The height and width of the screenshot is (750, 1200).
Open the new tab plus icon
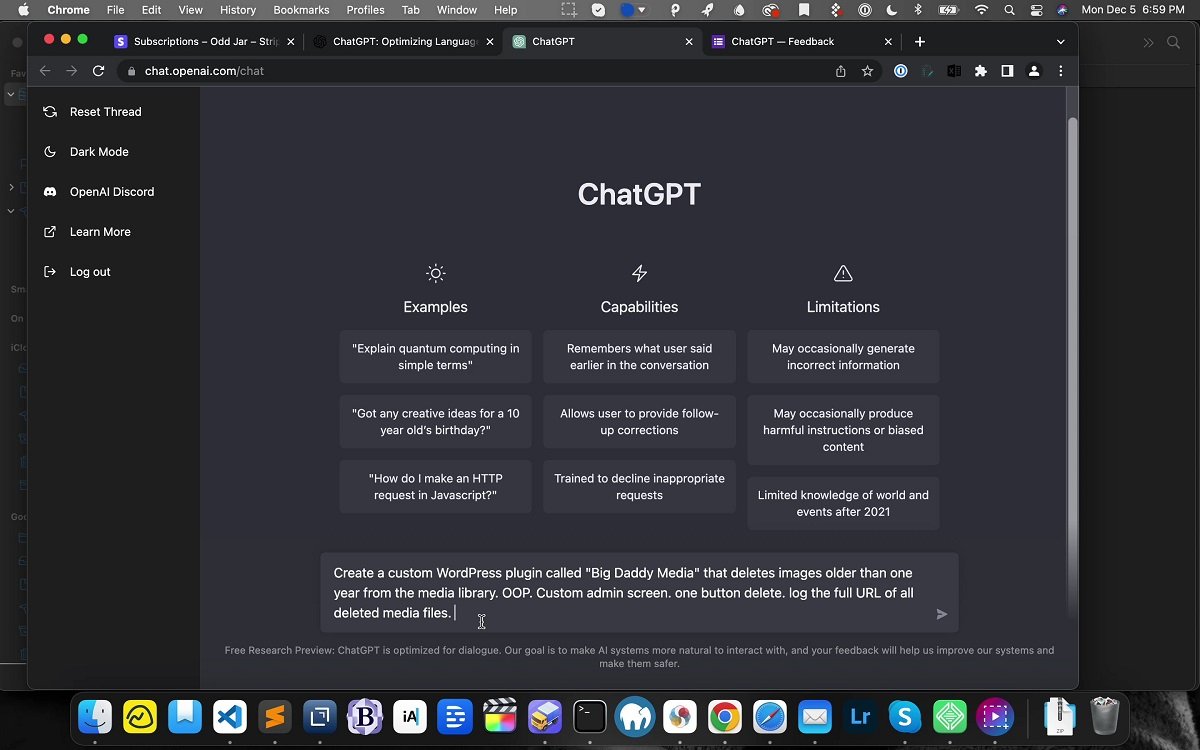pyautogui.click(x=920, y=42)
